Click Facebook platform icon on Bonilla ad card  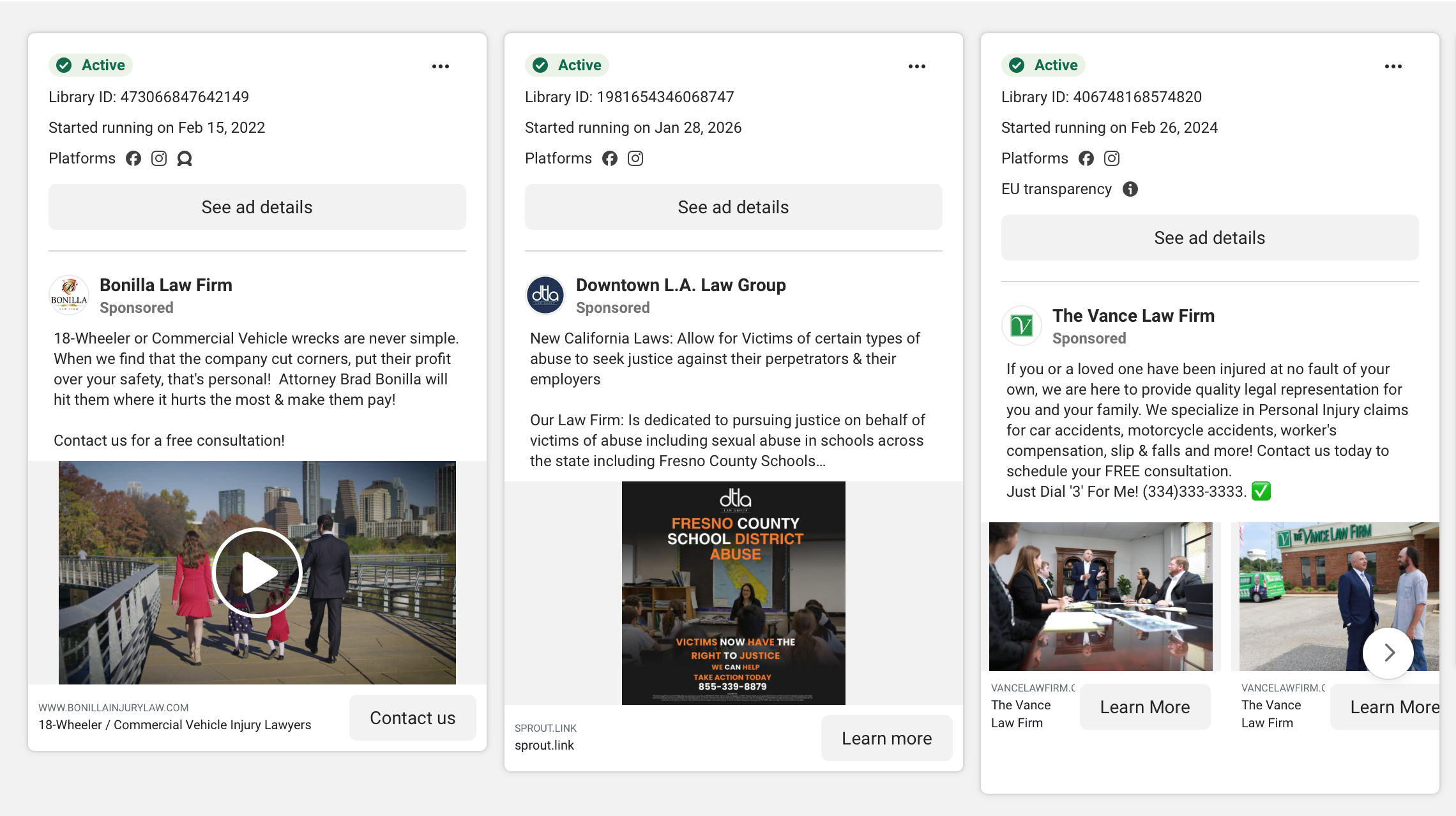pos(133,158)
